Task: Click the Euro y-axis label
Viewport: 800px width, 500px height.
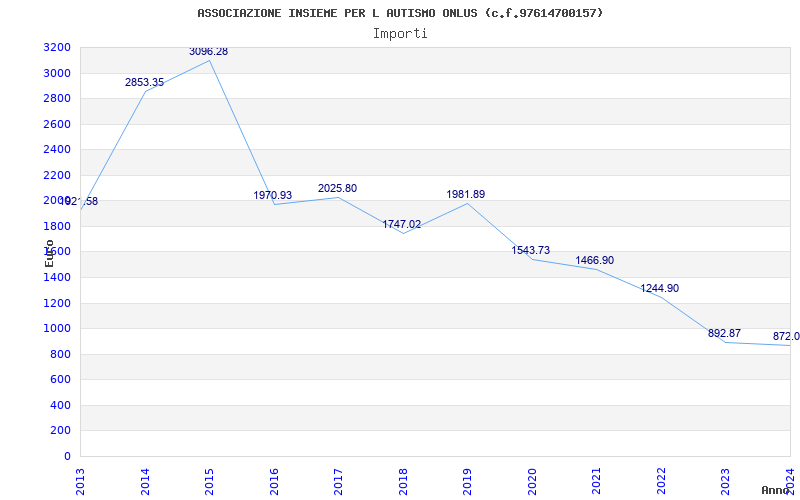Action: tap(49, 253)
